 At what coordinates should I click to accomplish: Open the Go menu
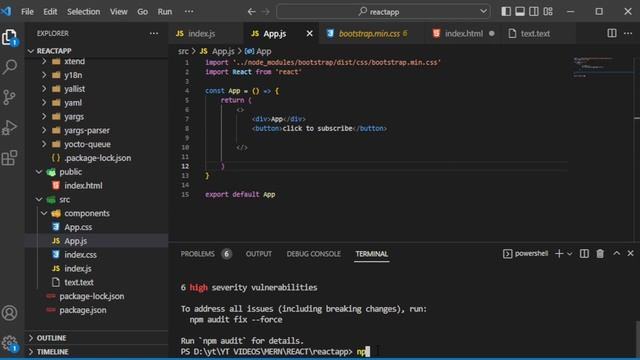142,11
